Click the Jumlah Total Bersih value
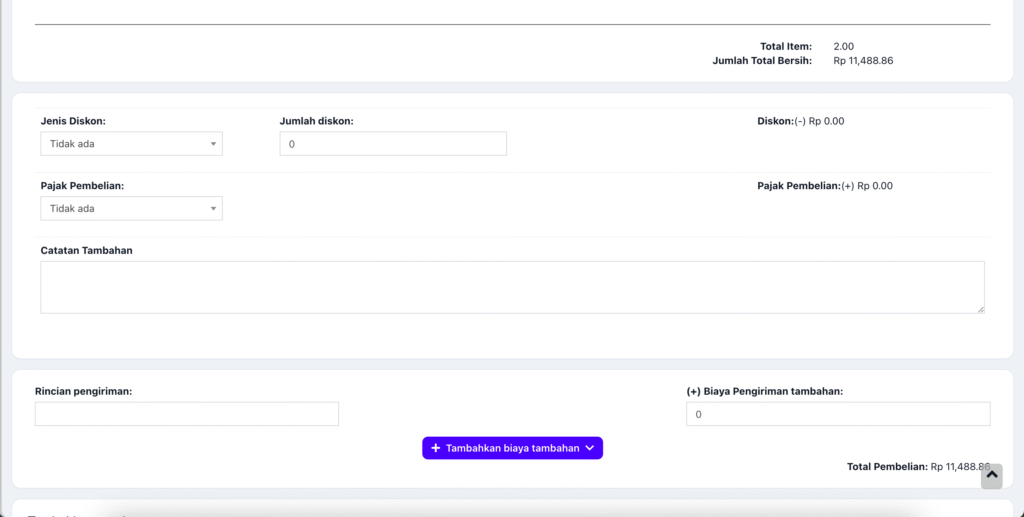1024x517 pixels. 862,61
